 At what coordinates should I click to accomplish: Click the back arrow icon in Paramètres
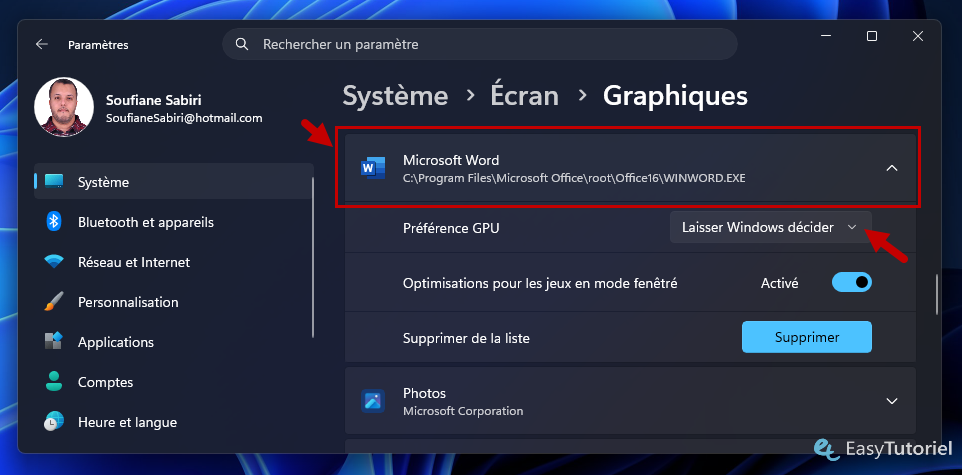tap(42, 44)
